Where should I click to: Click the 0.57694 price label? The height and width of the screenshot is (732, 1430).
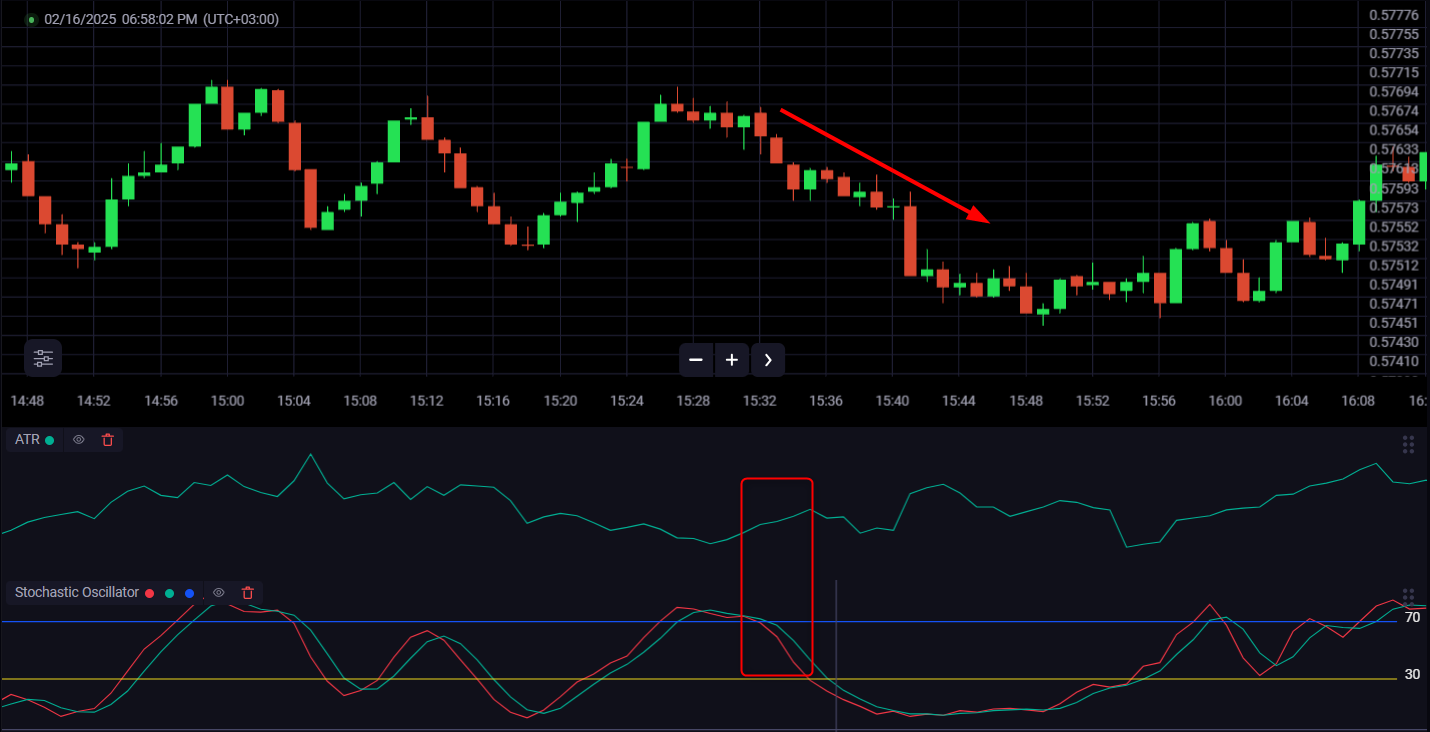(x=1394, y=92)
